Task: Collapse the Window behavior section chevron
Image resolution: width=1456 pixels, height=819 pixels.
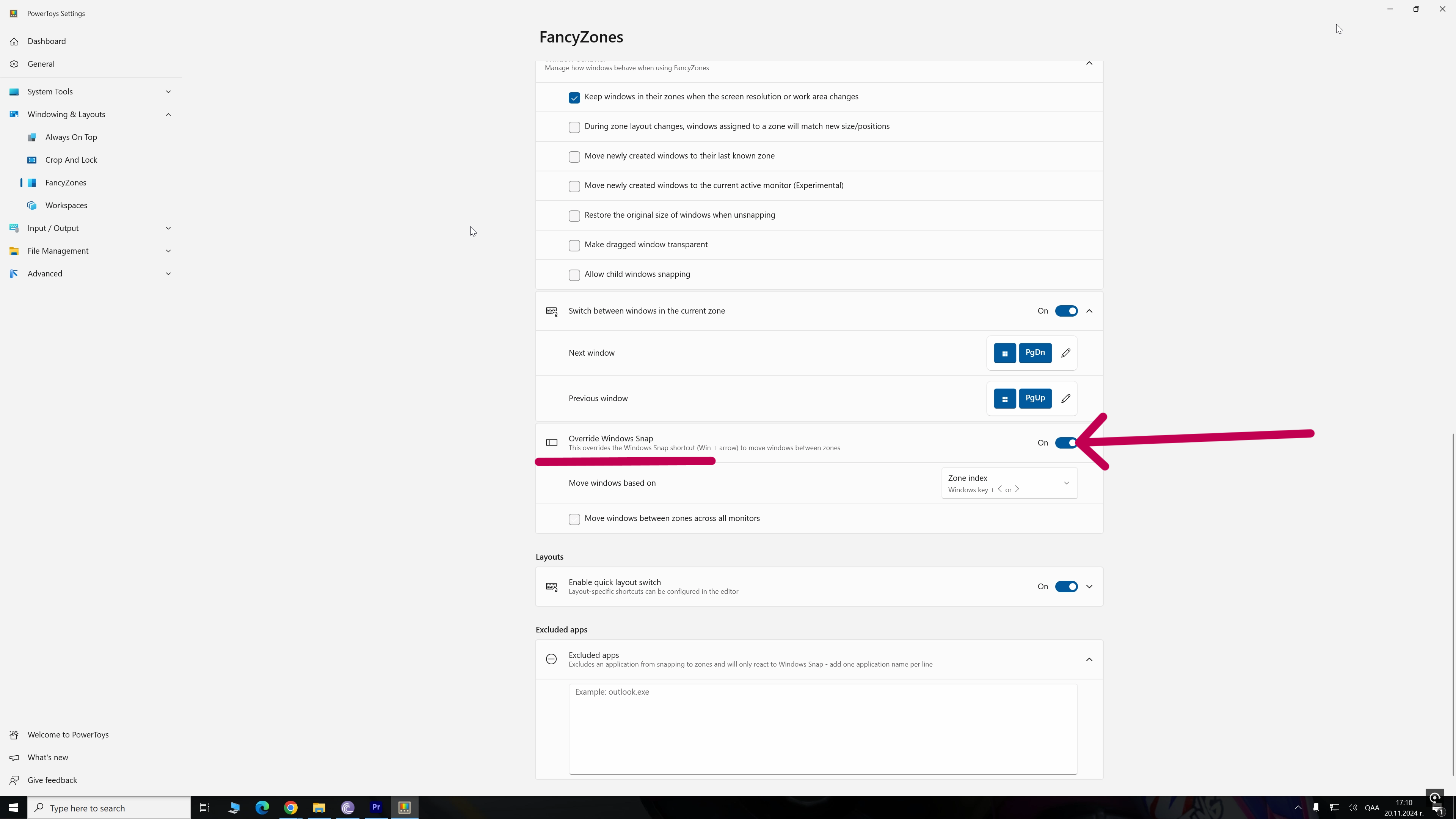Action: [1089, 63]
